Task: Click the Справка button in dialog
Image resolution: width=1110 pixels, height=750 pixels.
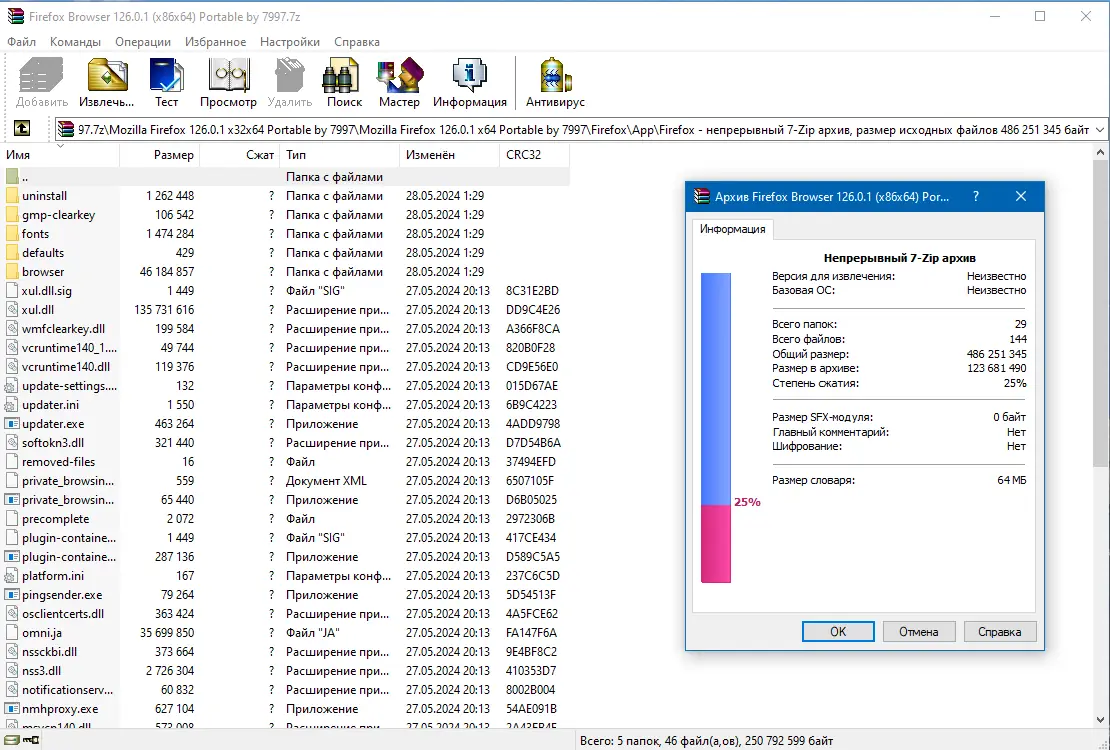Action: [x=1000, y=631]
